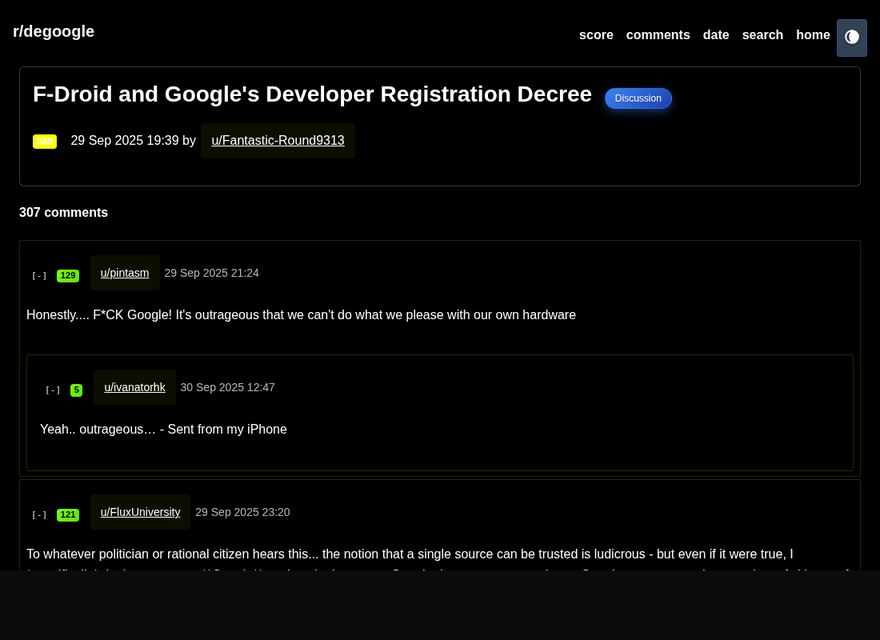Viewport: 880px width, 640px height.
Task: Click timestamp 30 Sep 2025 12:47
Action: (227, 387)
